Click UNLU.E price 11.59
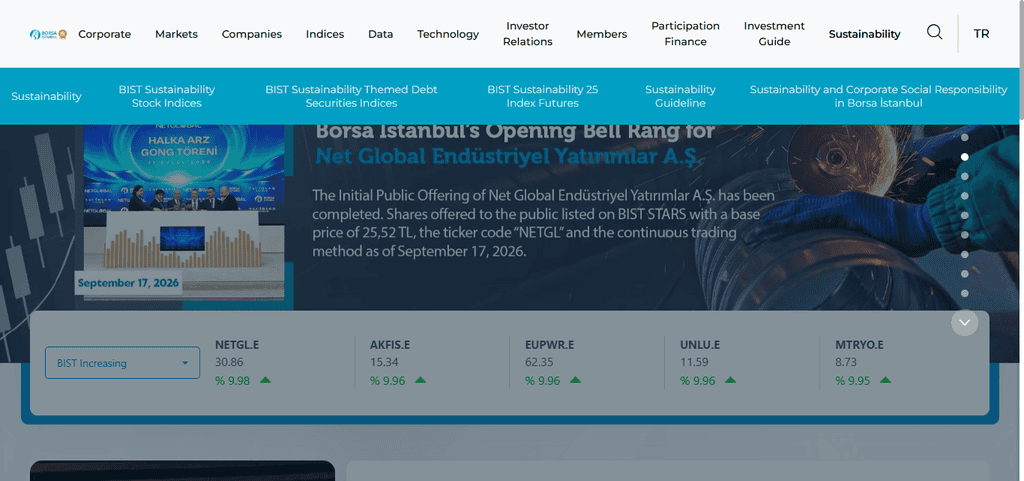 coord(693,362)
